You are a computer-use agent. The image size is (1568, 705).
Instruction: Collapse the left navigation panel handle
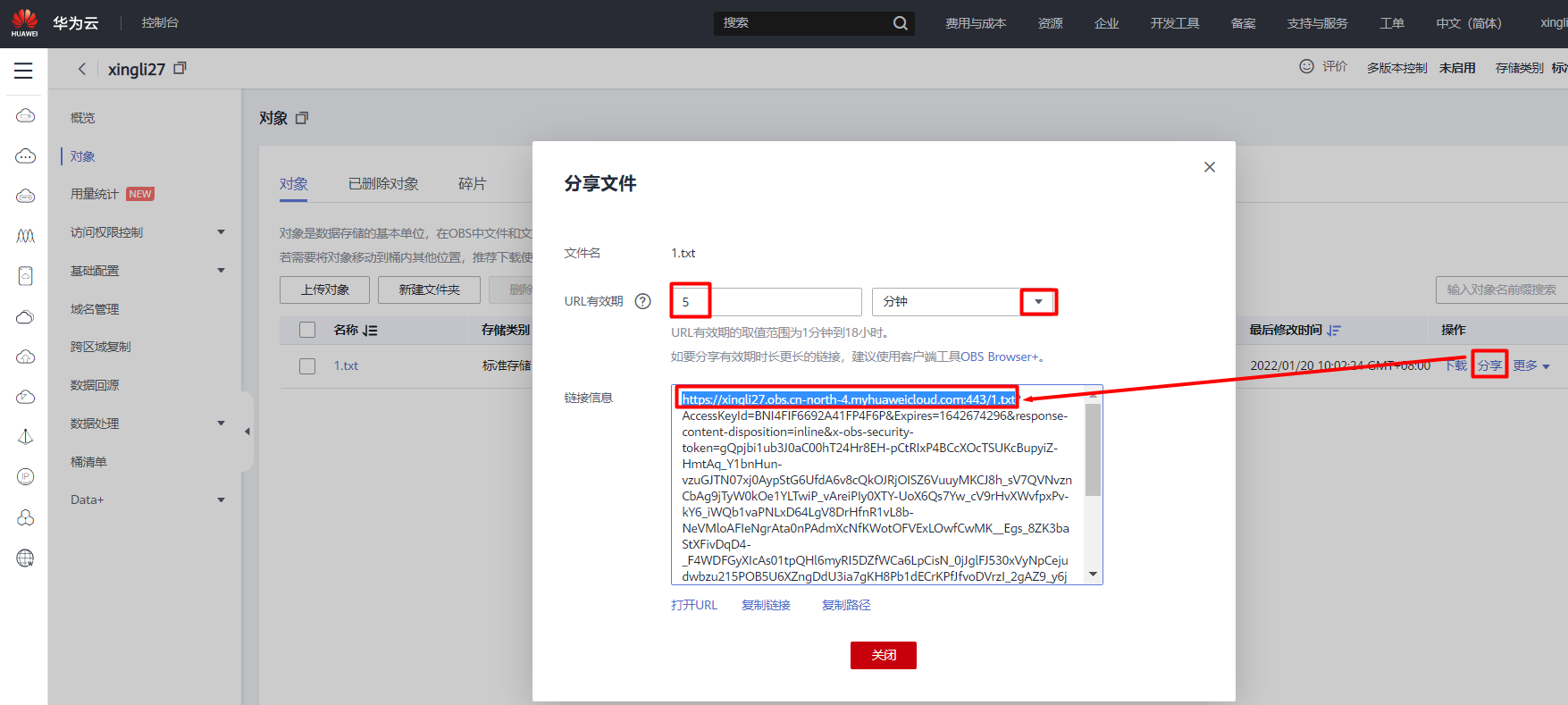click(247, 432)
